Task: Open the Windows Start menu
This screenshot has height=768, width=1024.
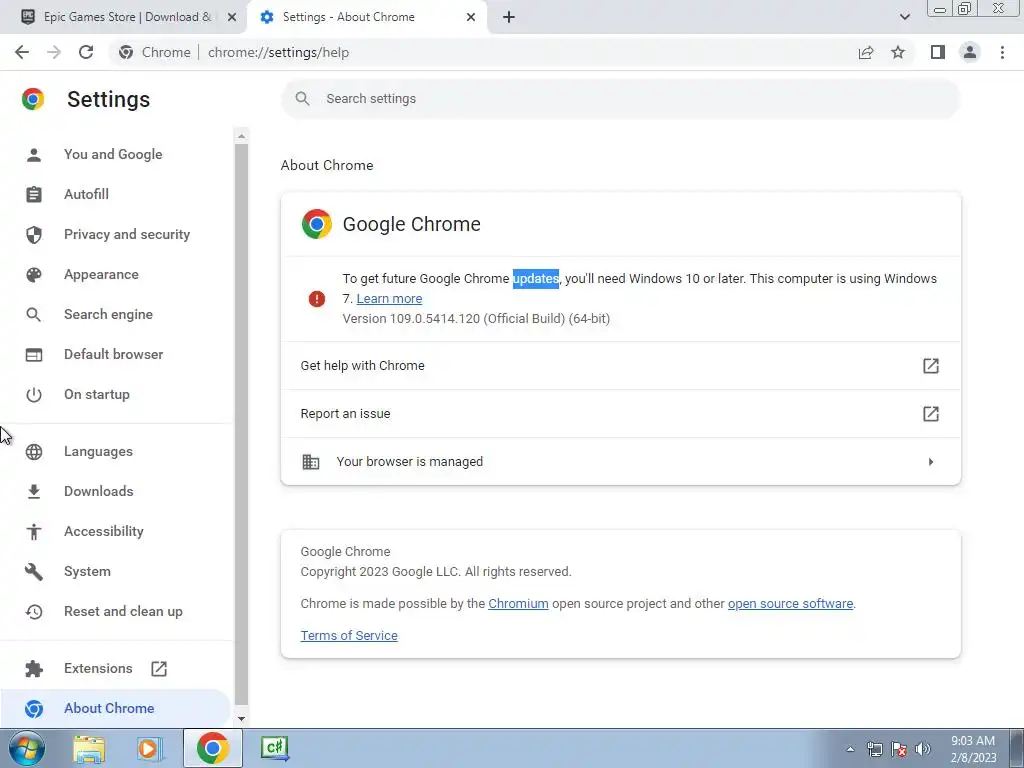Action: pos(27,748)
